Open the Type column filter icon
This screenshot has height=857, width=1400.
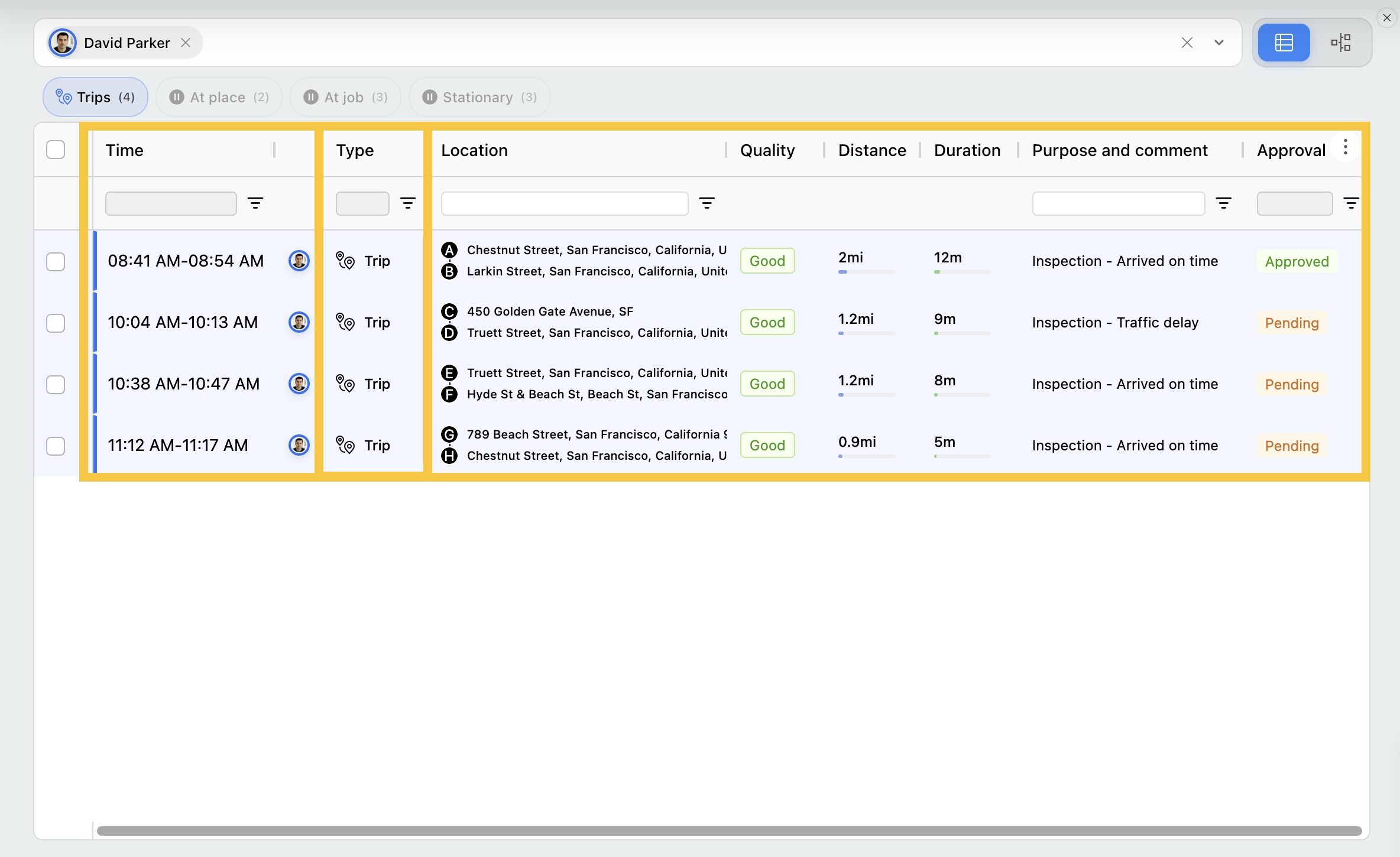click(408, 203)
